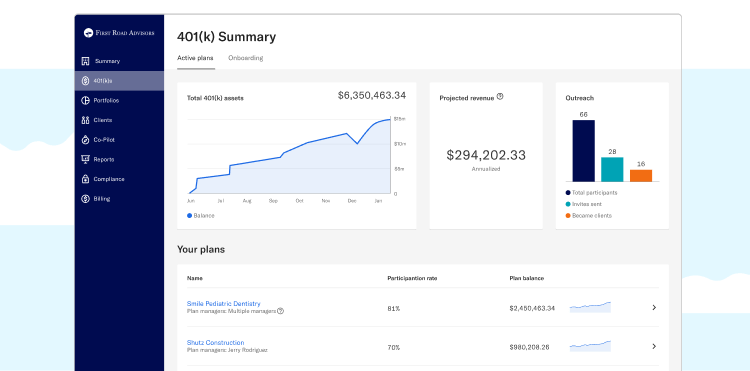Viewport: 750px width, 371px height.
Task: Click Shutz Construction balance sparkline
Action: tap(590, 346)
